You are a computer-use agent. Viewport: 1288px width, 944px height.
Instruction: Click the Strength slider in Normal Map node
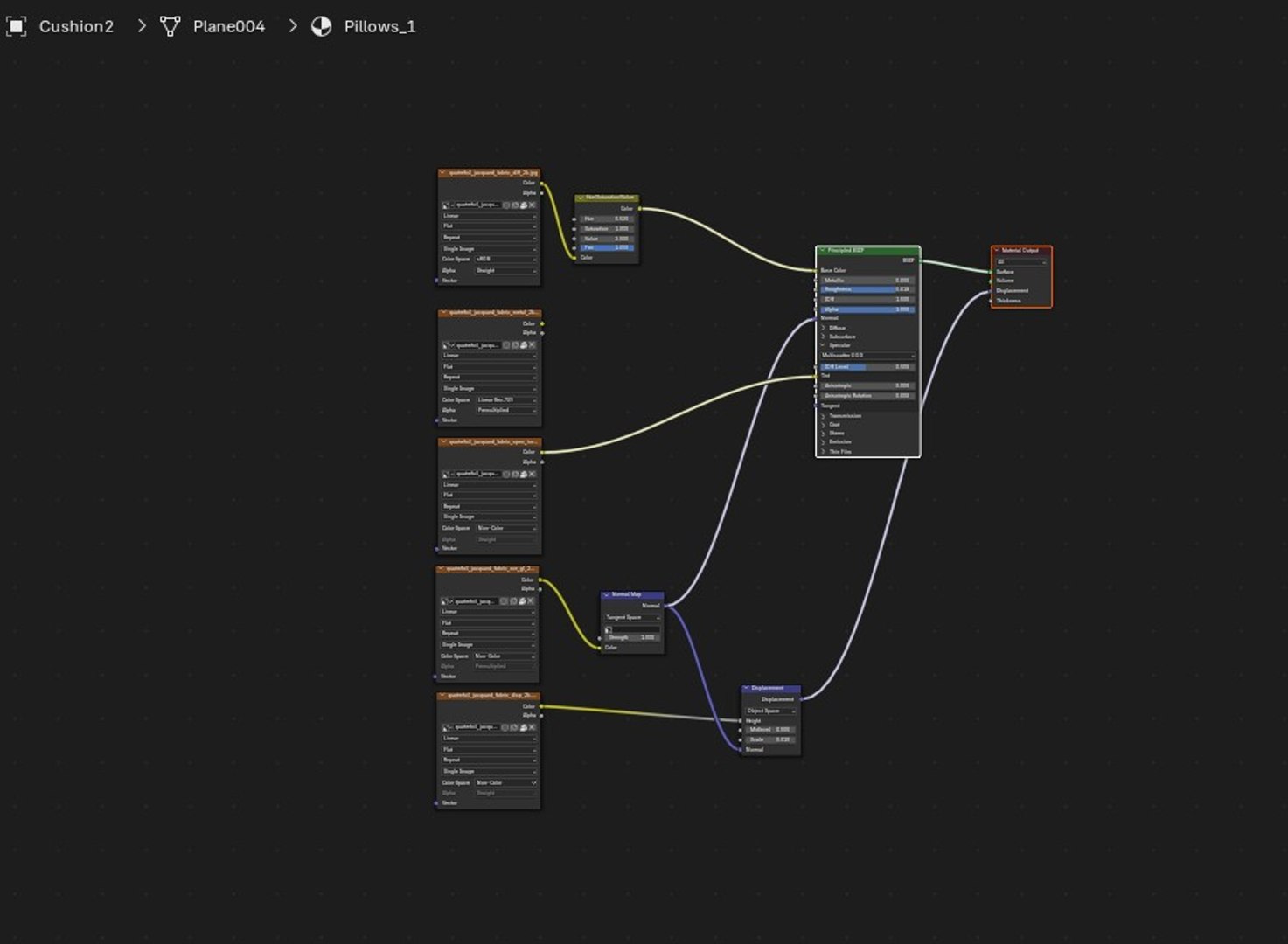(x=632, y=637)
